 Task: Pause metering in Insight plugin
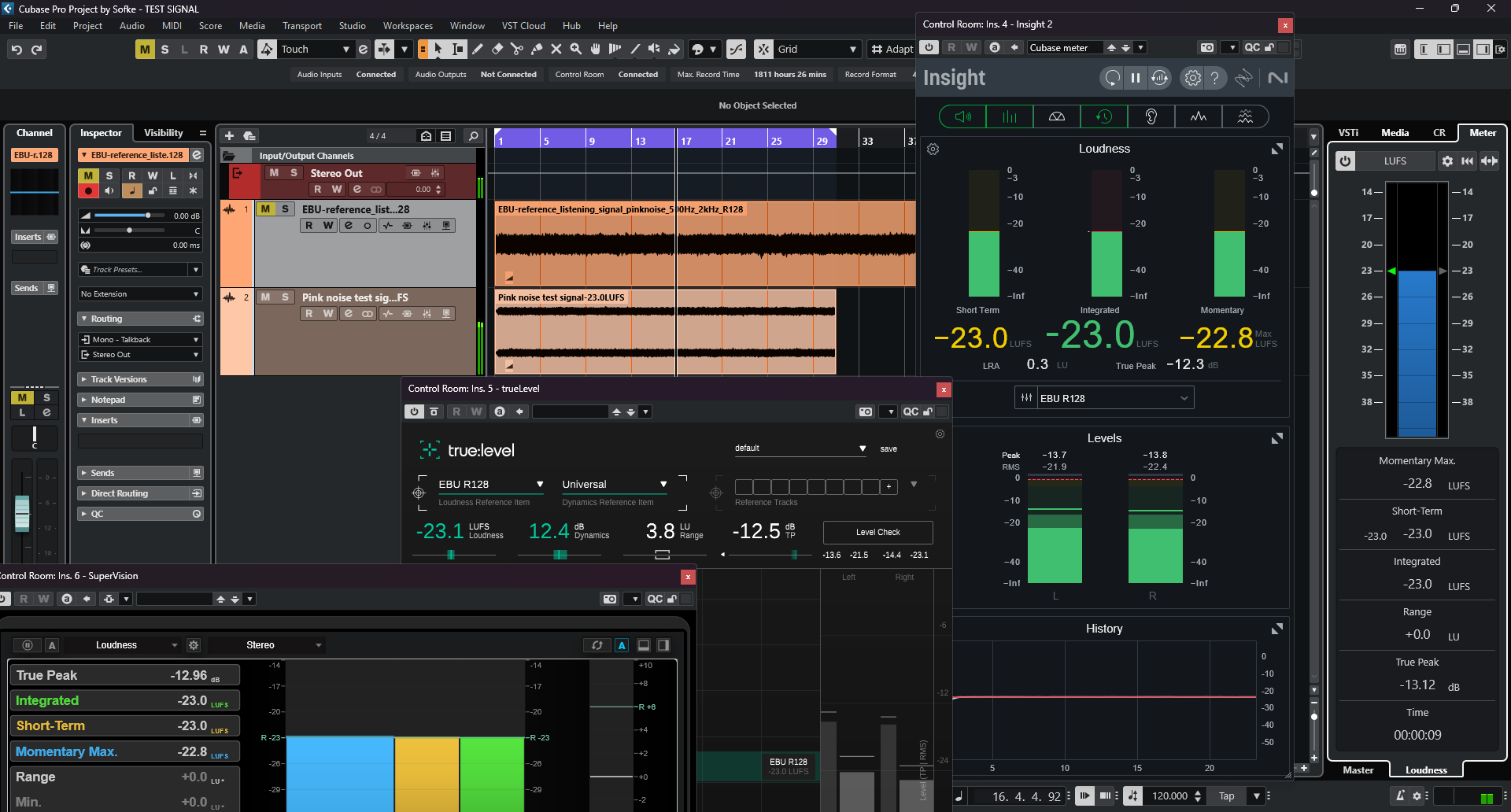tap(1136, 78)
